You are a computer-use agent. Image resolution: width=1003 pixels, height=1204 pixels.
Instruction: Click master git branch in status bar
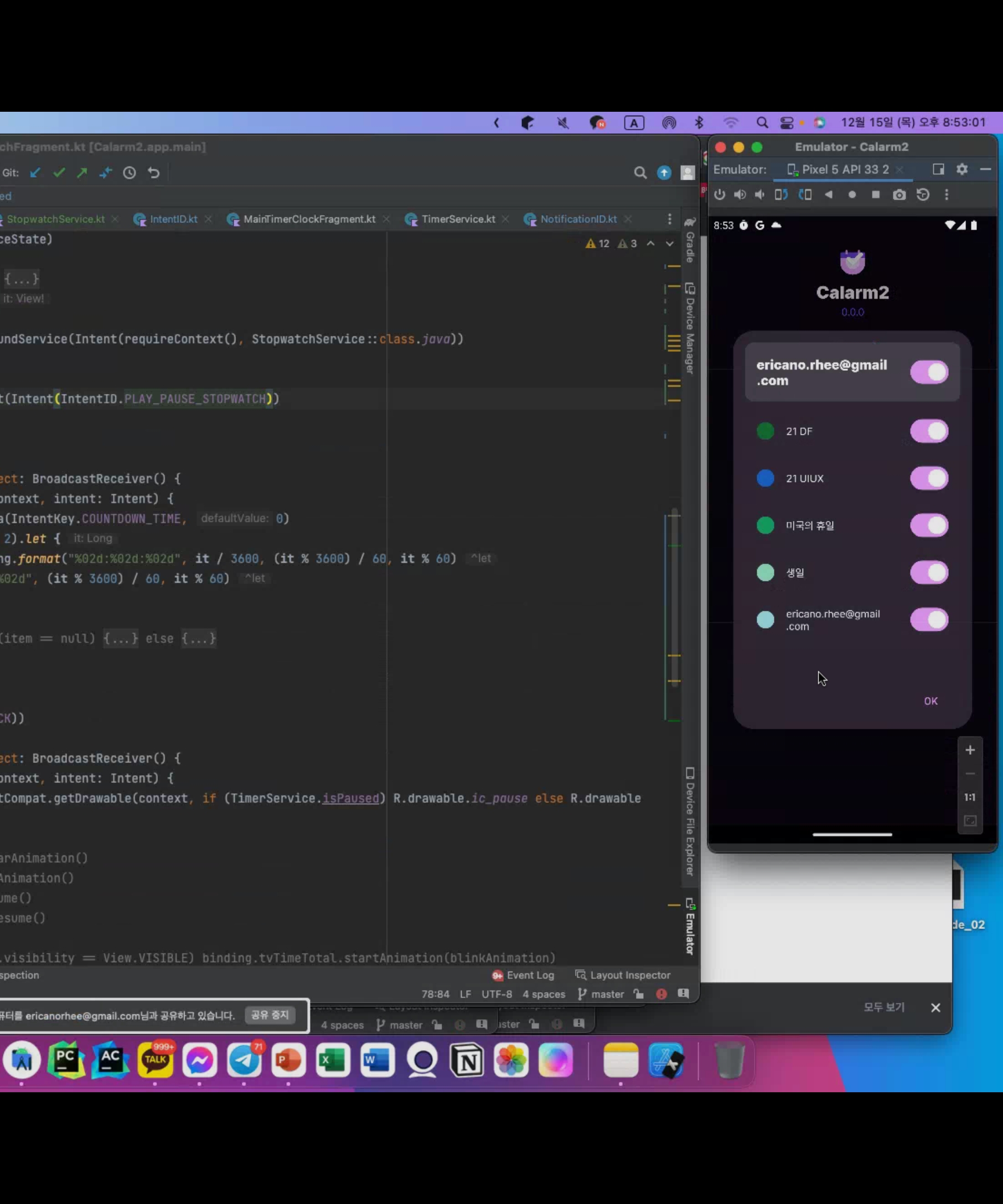click(601, 994)
